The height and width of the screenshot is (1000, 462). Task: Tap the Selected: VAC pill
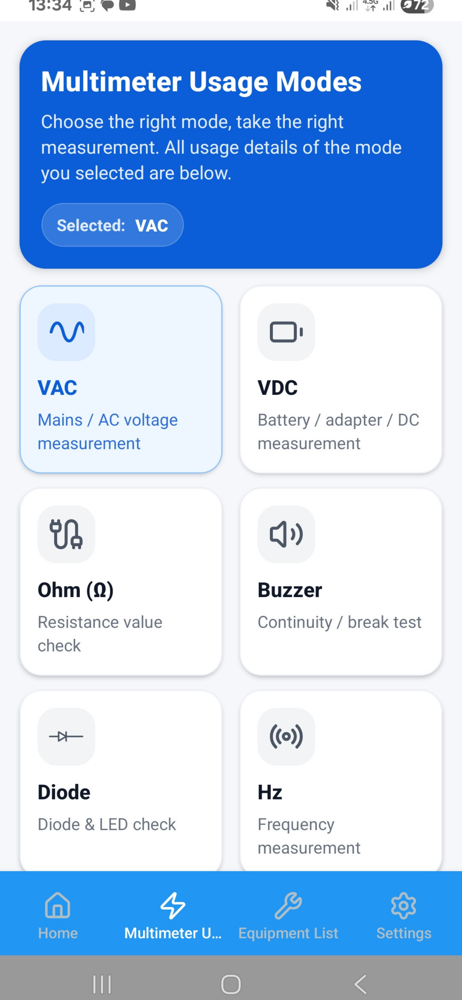coord(112,225)
